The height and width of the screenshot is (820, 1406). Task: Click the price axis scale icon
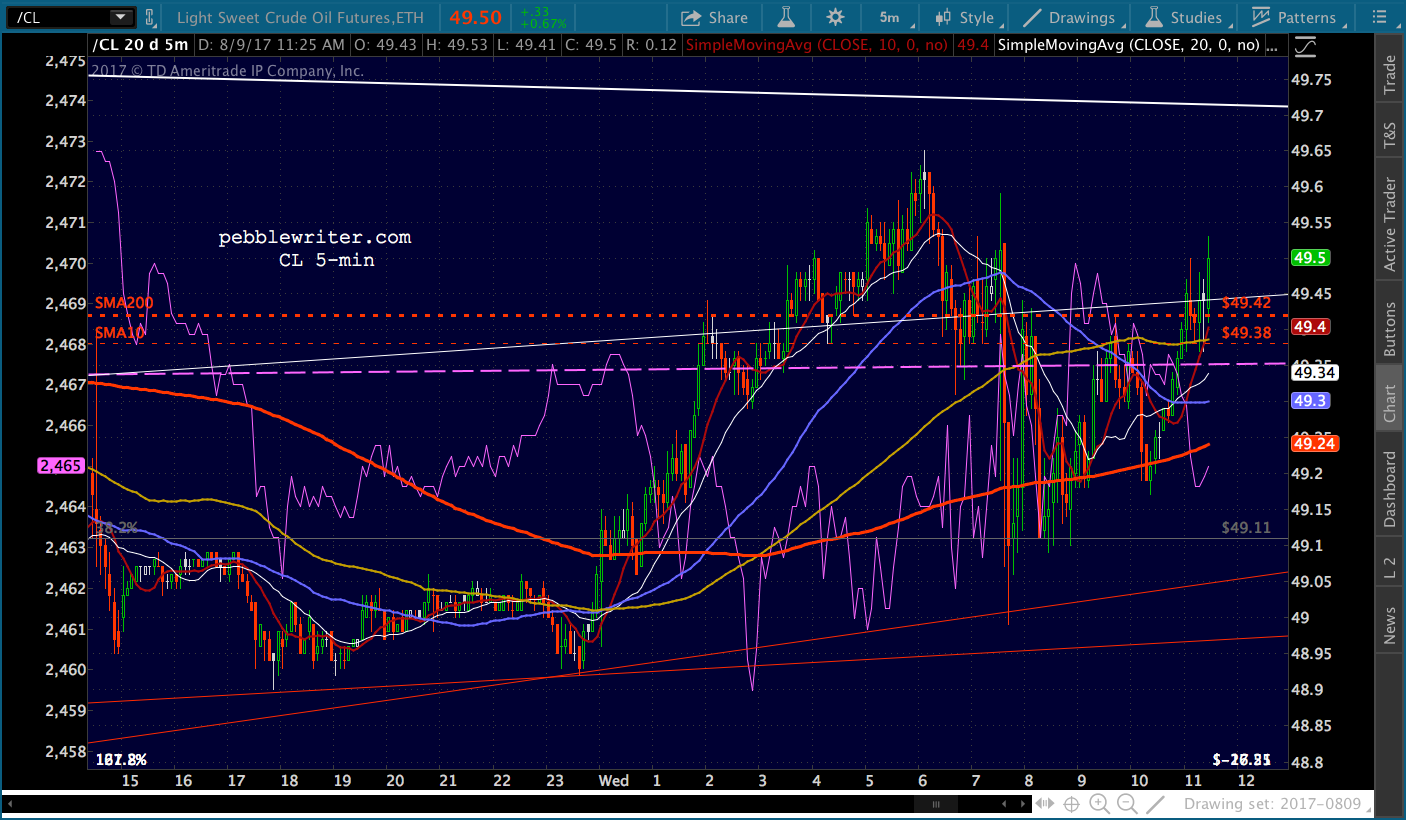[1304, 47]
